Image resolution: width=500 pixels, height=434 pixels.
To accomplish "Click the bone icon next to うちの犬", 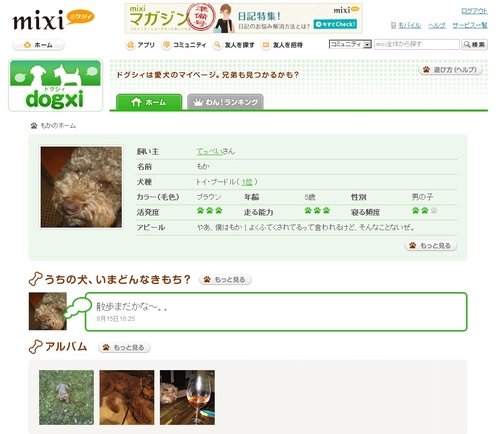I will [x=35, y=279].
